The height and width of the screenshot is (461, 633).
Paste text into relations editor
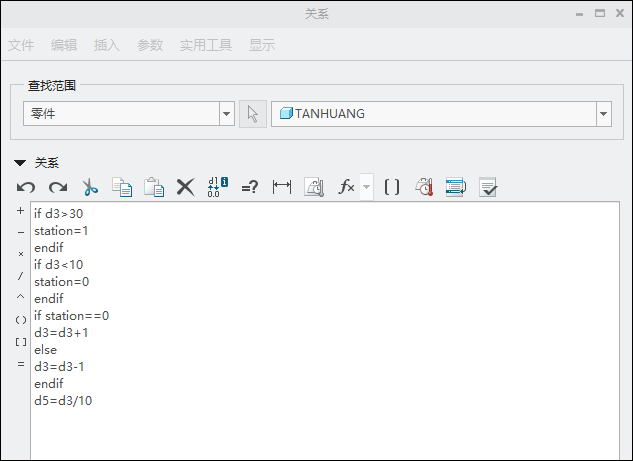point(154,187)
